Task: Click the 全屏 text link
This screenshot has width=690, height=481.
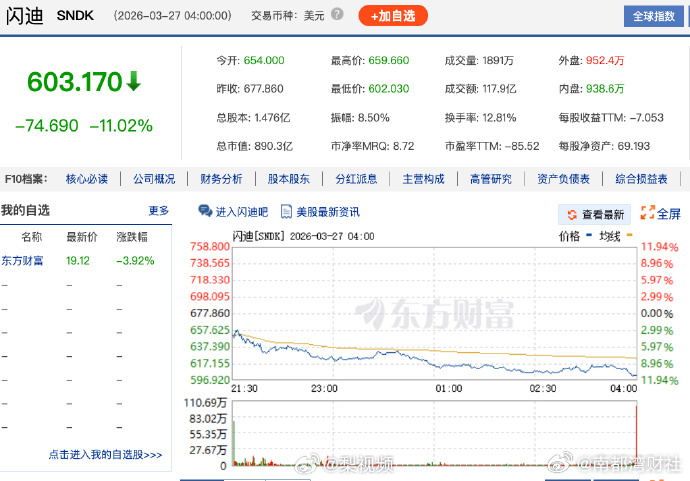Action: tap(669, 214)
